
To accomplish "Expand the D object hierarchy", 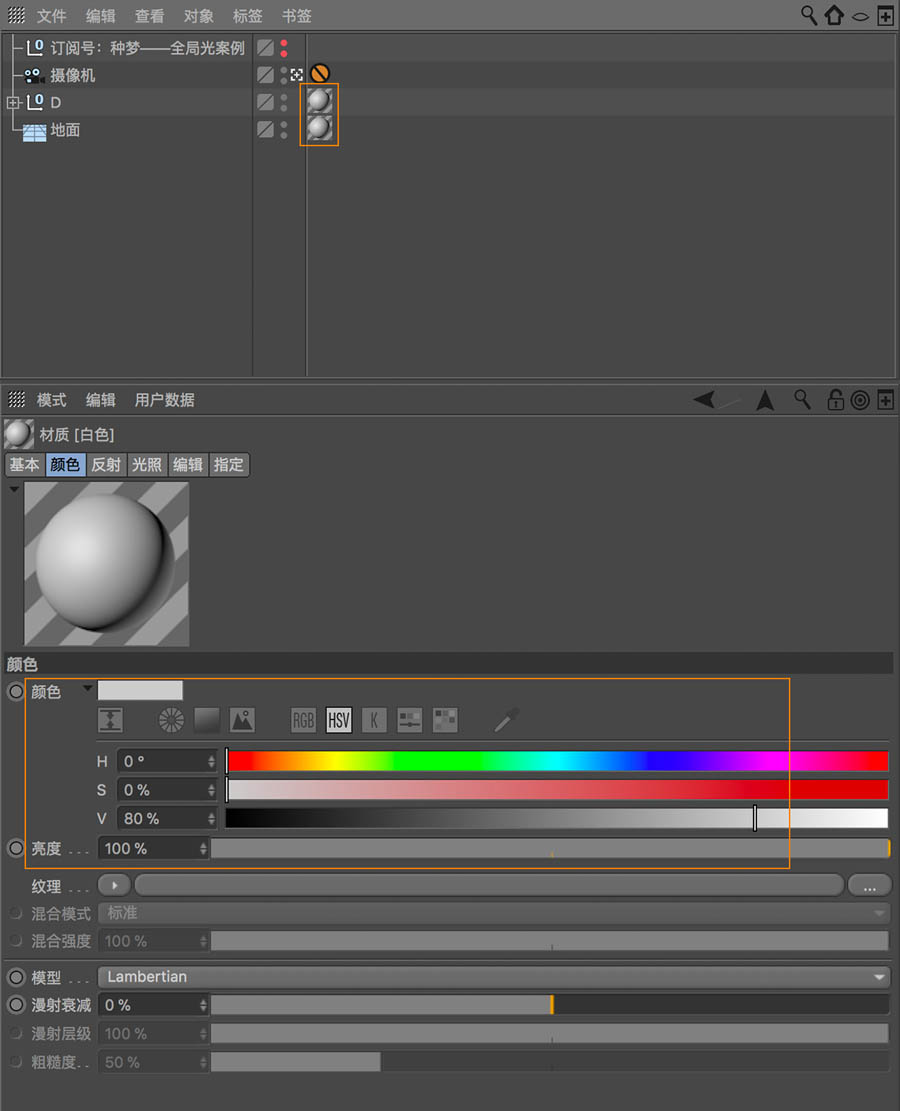I will 12,102.
